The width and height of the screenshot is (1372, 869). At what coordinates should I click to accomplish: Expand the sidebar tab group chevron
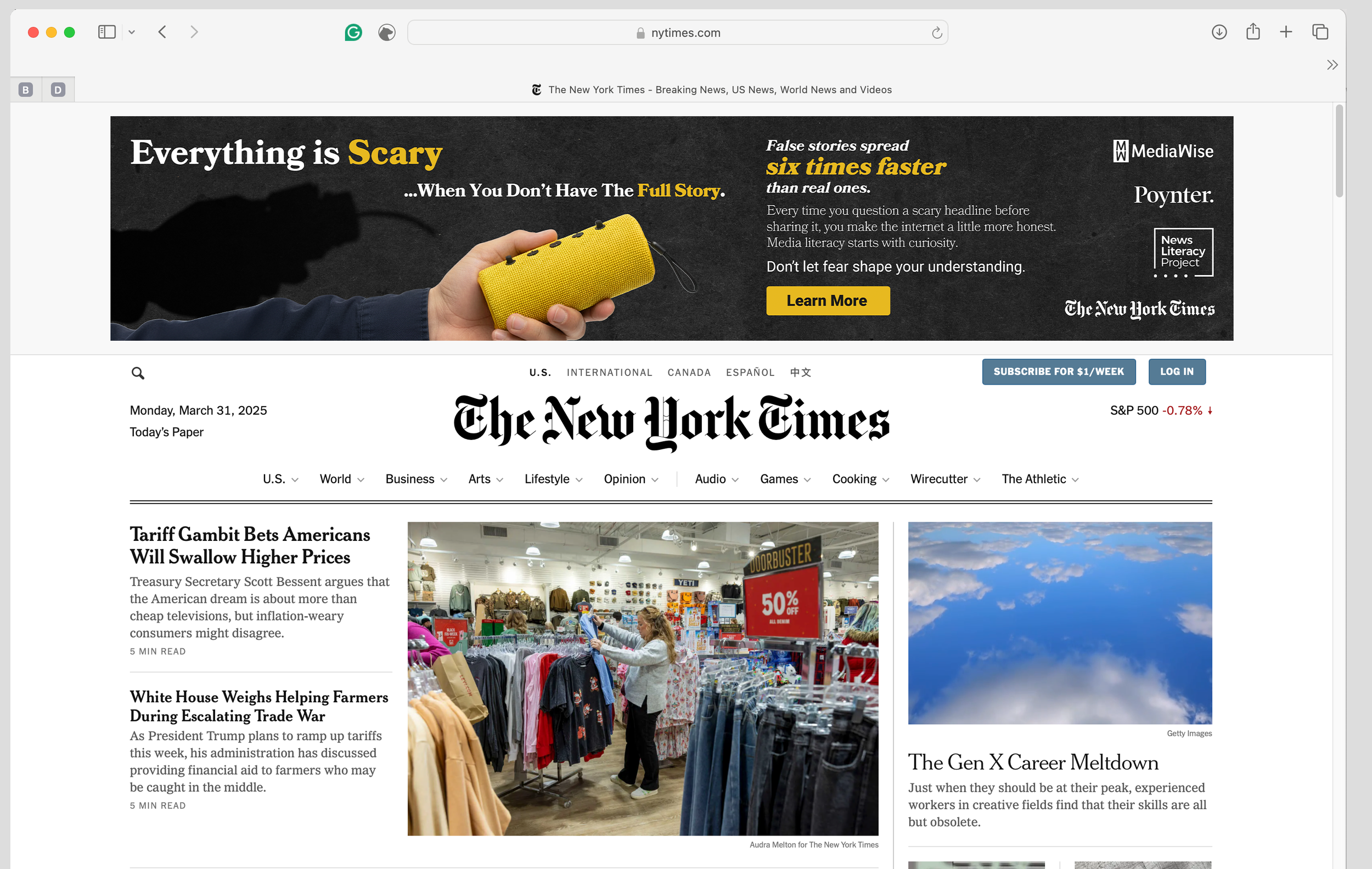pos(132,32)
